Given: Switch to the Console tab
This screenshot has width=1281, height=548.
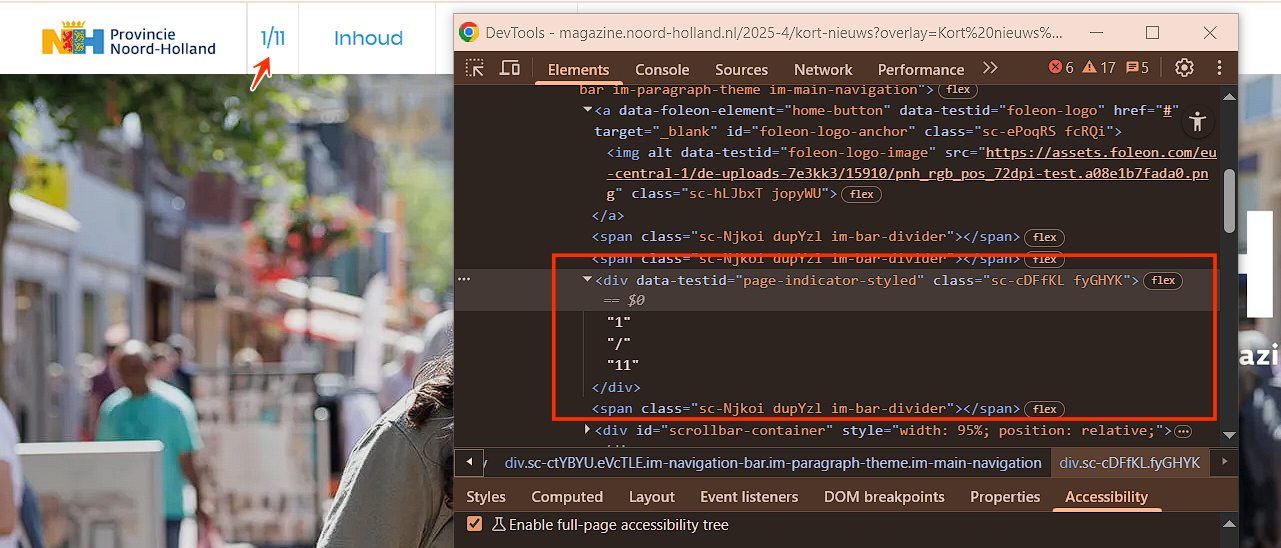Looking at the screenshot, I should [x=662, y=70].
